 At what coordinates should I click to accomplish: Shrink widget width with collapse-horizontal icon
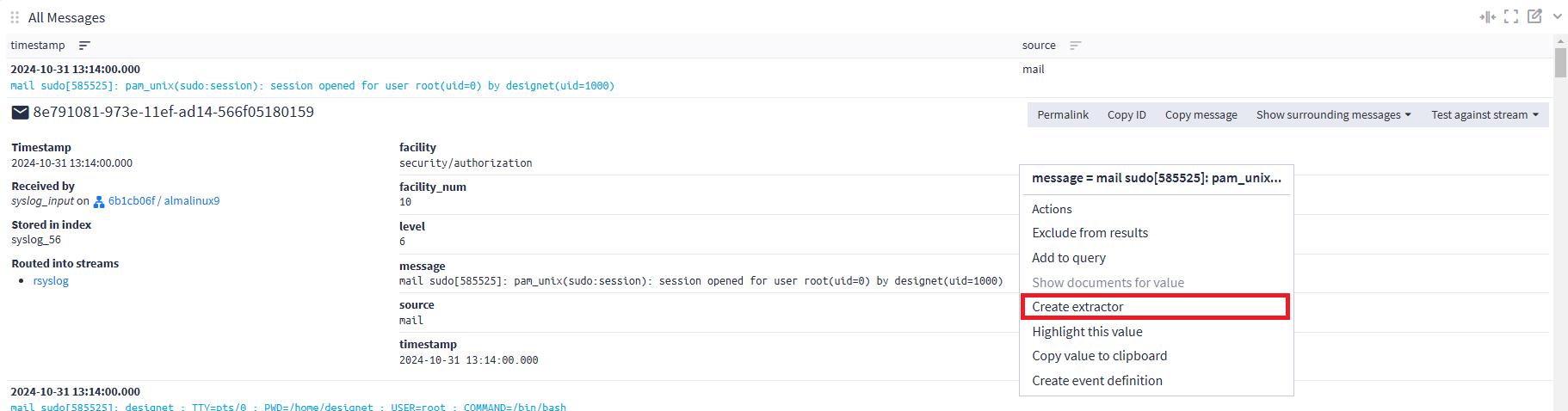1487,17
